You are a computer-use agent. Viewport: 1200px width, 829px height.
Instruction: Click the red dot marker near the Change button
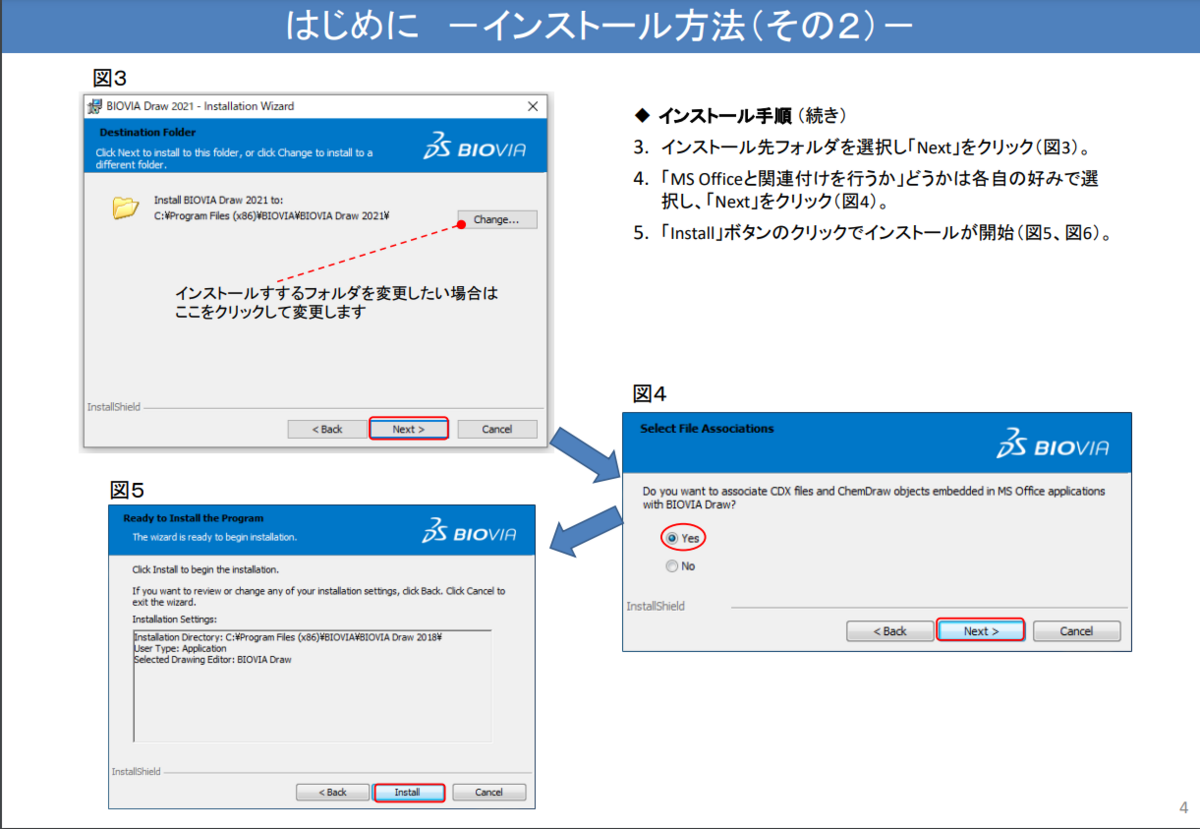coord(459,226)
